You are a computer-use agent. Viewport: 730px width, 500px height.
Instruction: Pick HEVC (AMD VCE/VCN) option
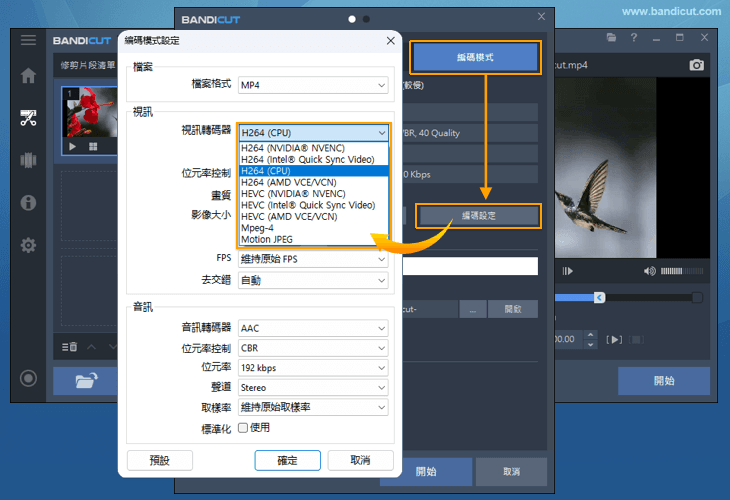[314, 216]
